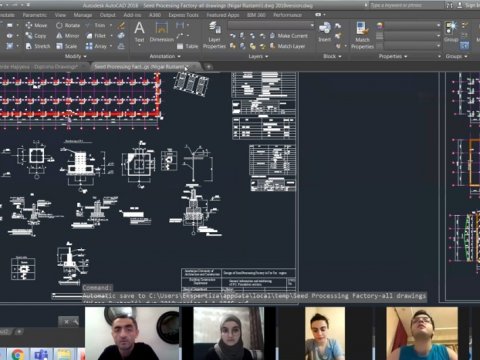
Task: Open the Manage ribbon tab
Action: click(83, 15)
